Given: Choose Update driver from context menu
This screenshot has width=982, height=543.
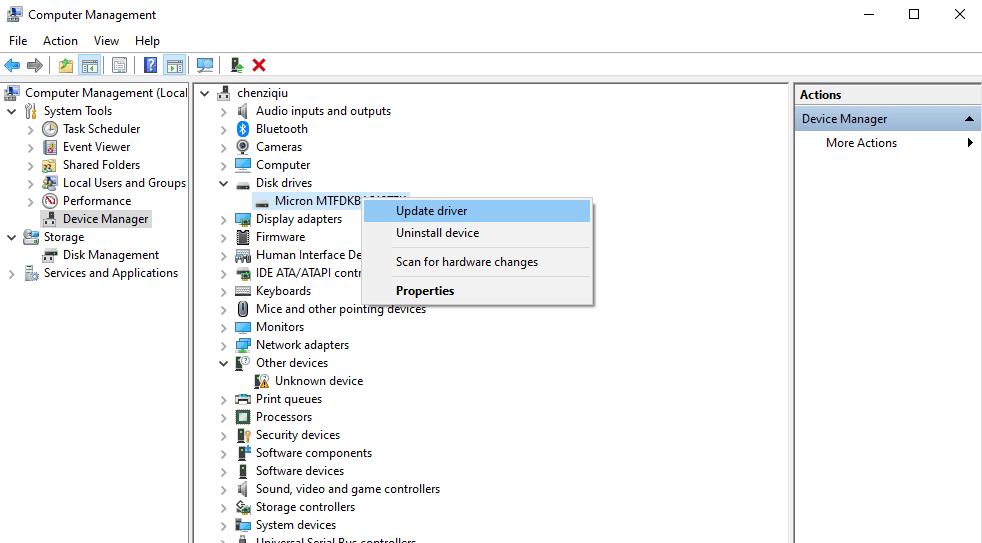Looking at the screenshot, I should (431, 211).
